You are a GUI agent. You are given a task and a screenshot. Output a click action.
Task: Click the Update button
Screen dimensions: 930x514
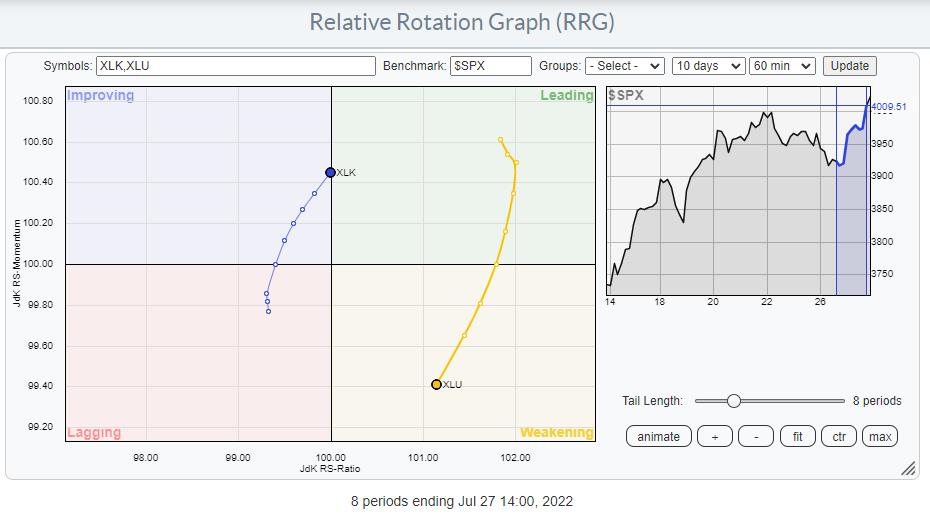point(849,66)
